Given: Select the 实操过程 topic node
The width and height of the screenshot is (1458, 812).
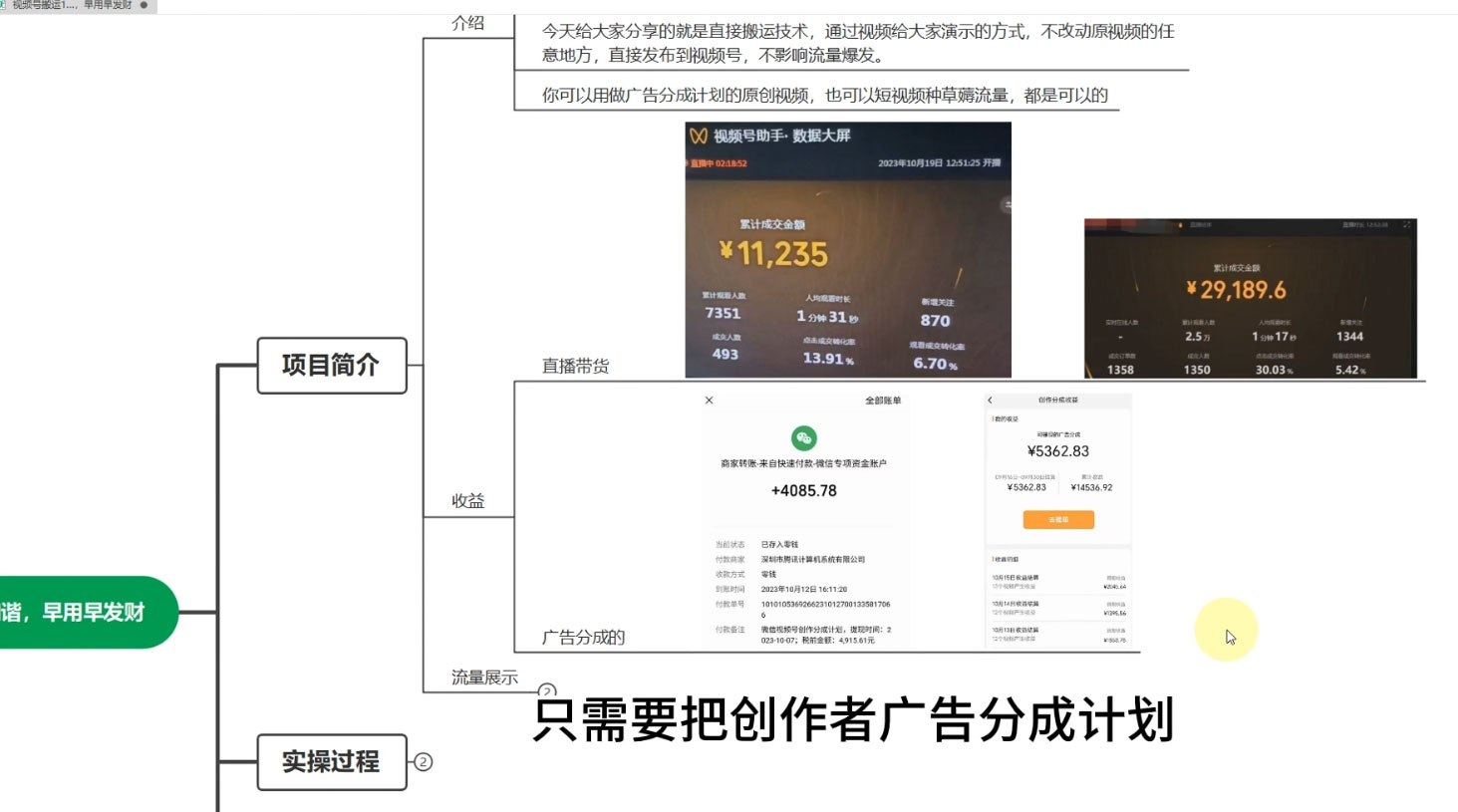Looking at the screenshot, I should (x=332, y=760).
